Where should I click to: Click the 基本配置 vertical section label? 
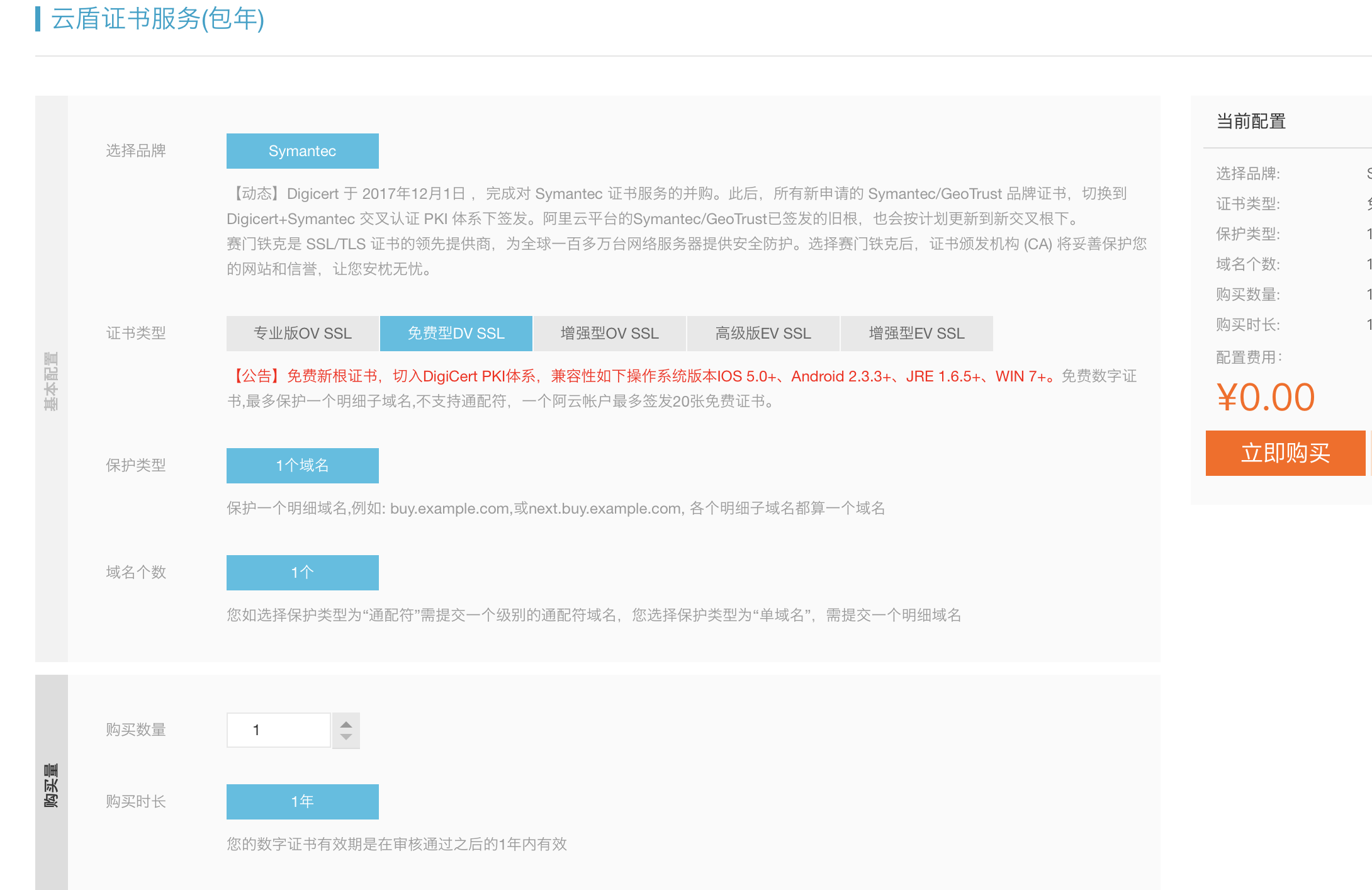pyautogui.click(x=51, y=381)
